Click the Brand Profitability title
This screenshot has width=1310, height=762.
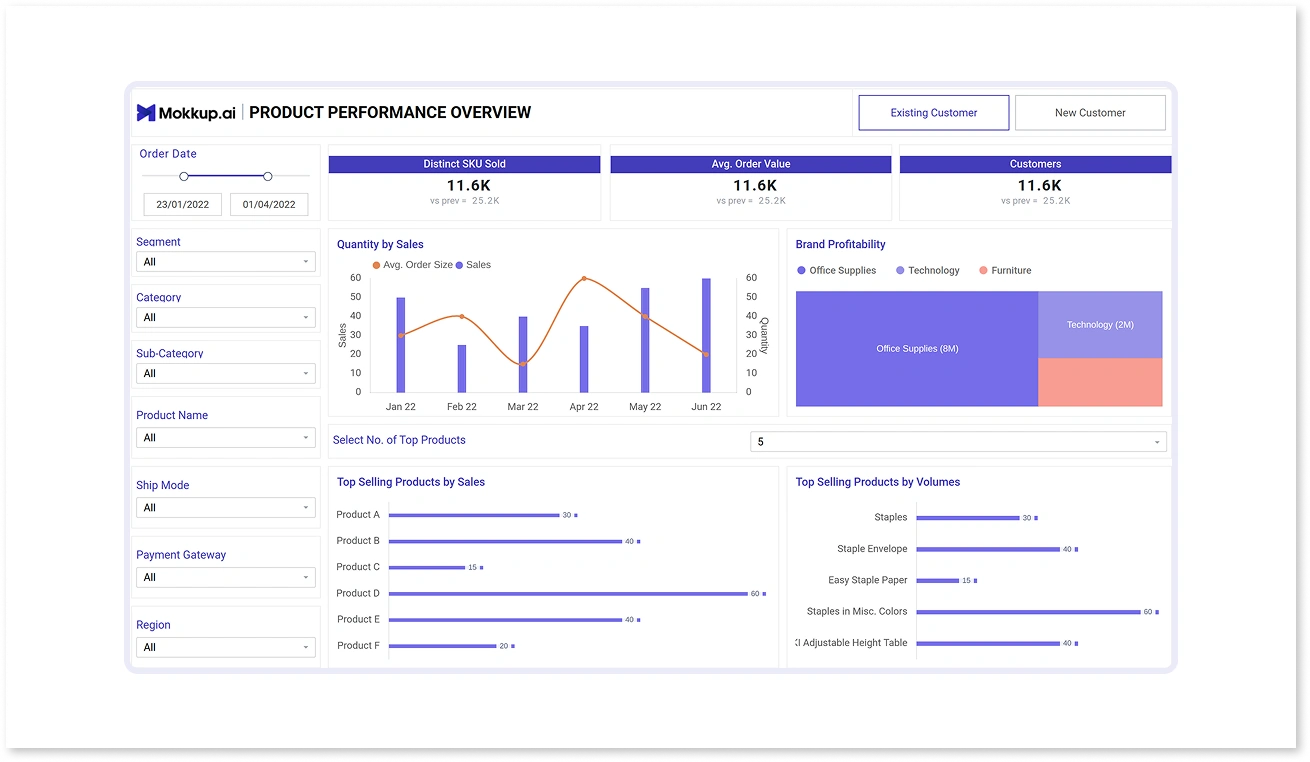pos(840,244)
